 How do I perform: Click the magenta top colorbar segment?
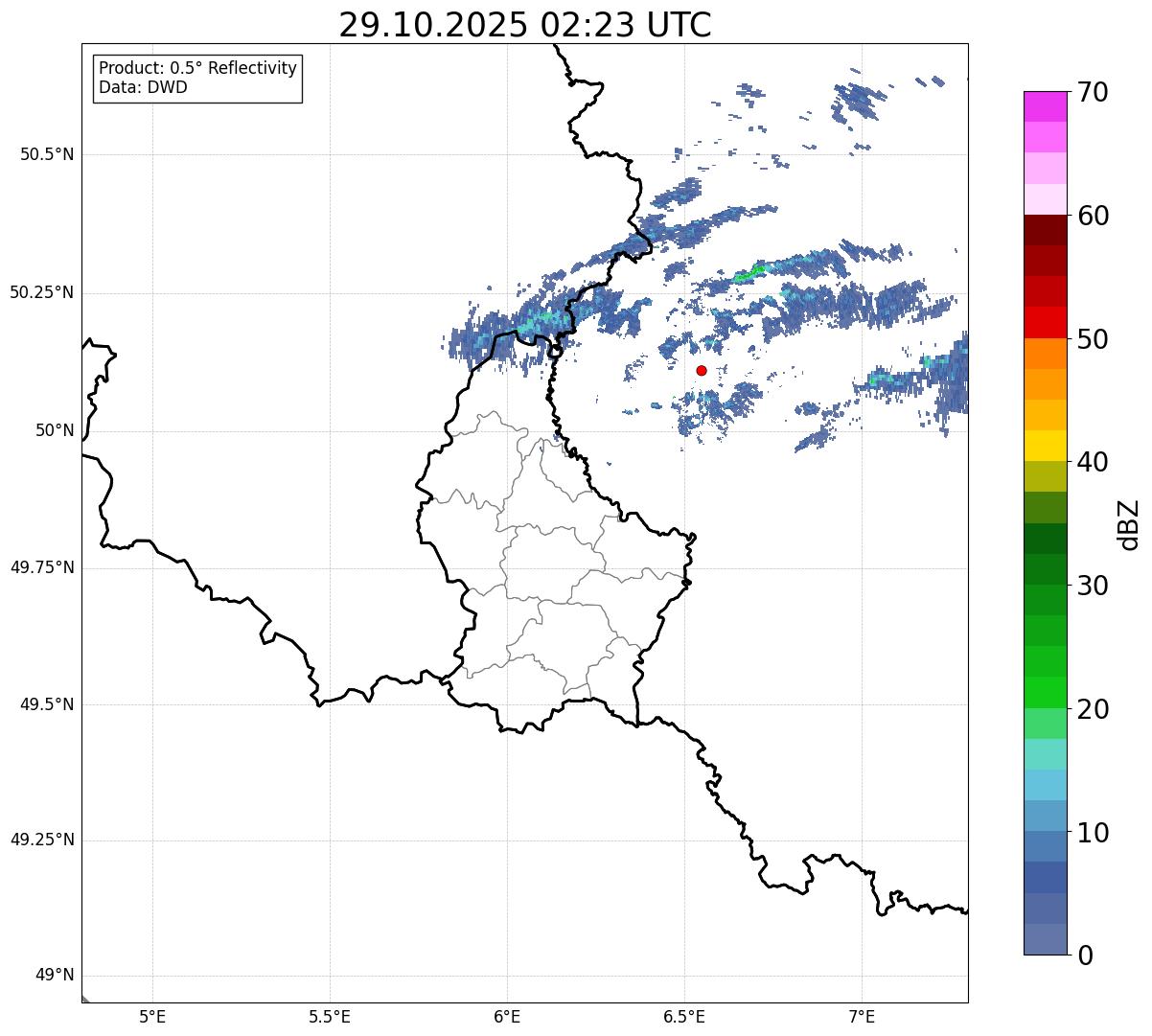click(1045, 106)
